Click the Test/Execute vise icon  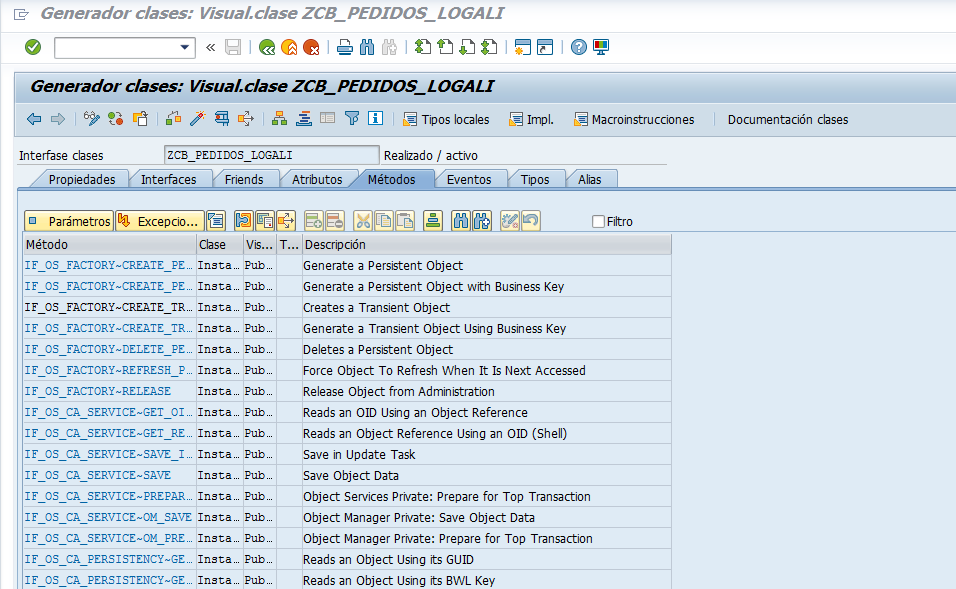[x=222, y=119]
